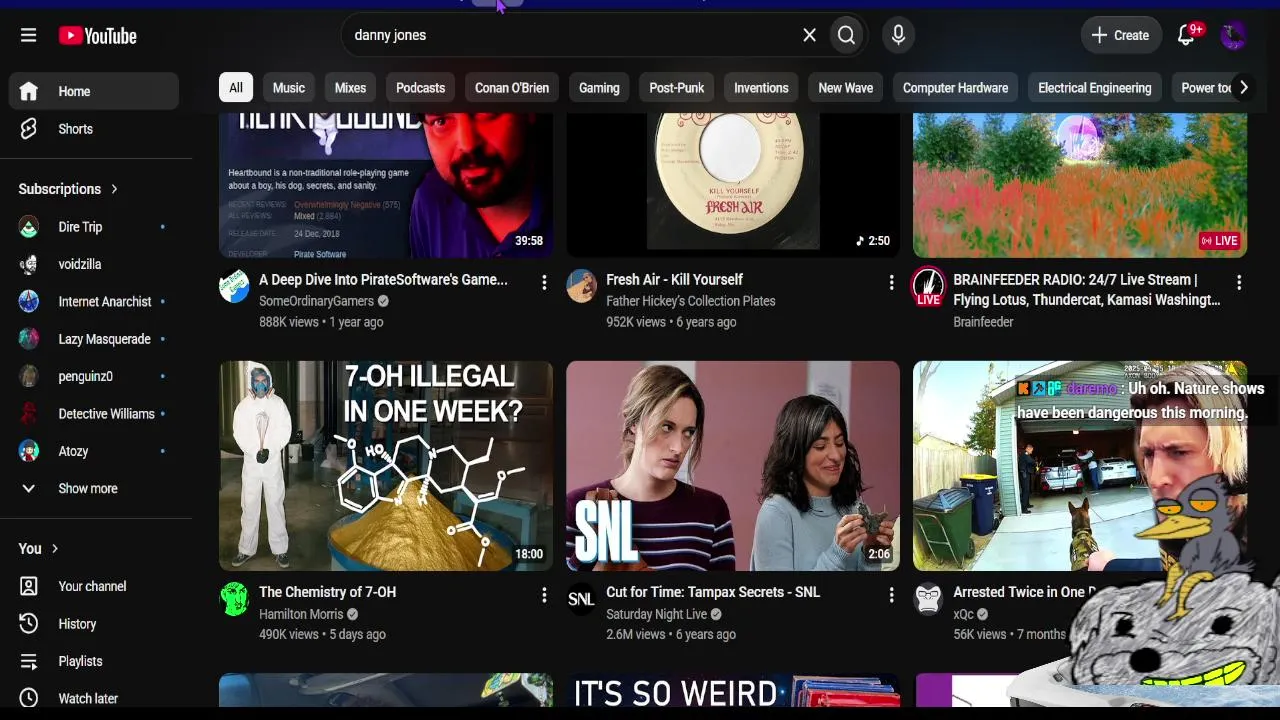Viewport: 1280px width, 720px height.
Task: Open the Saturday Night Live channel avatar
Action: tap(581, 598)
